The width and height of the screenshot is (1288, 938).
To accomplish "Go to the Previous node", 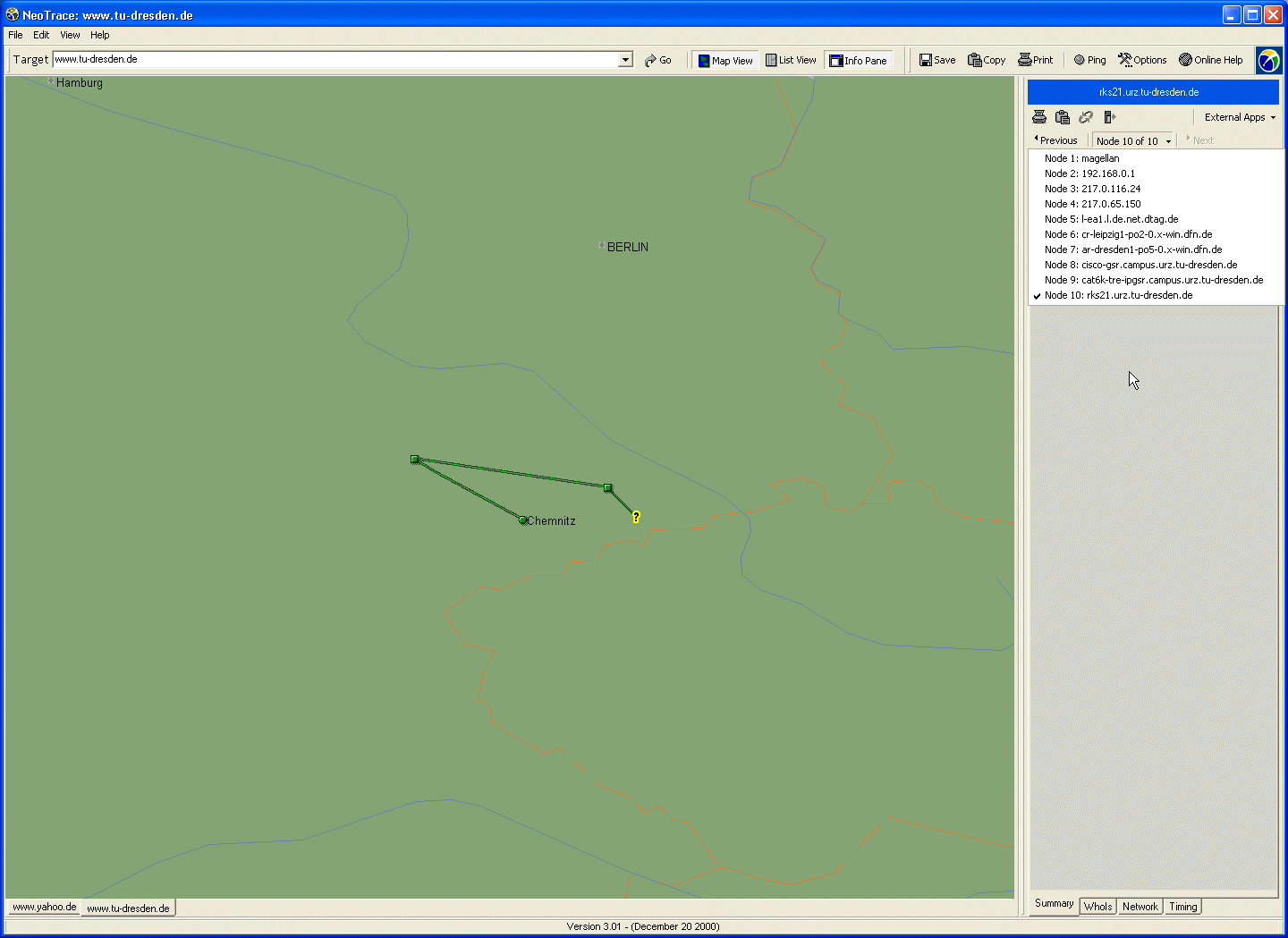I will coord(1056,140).
